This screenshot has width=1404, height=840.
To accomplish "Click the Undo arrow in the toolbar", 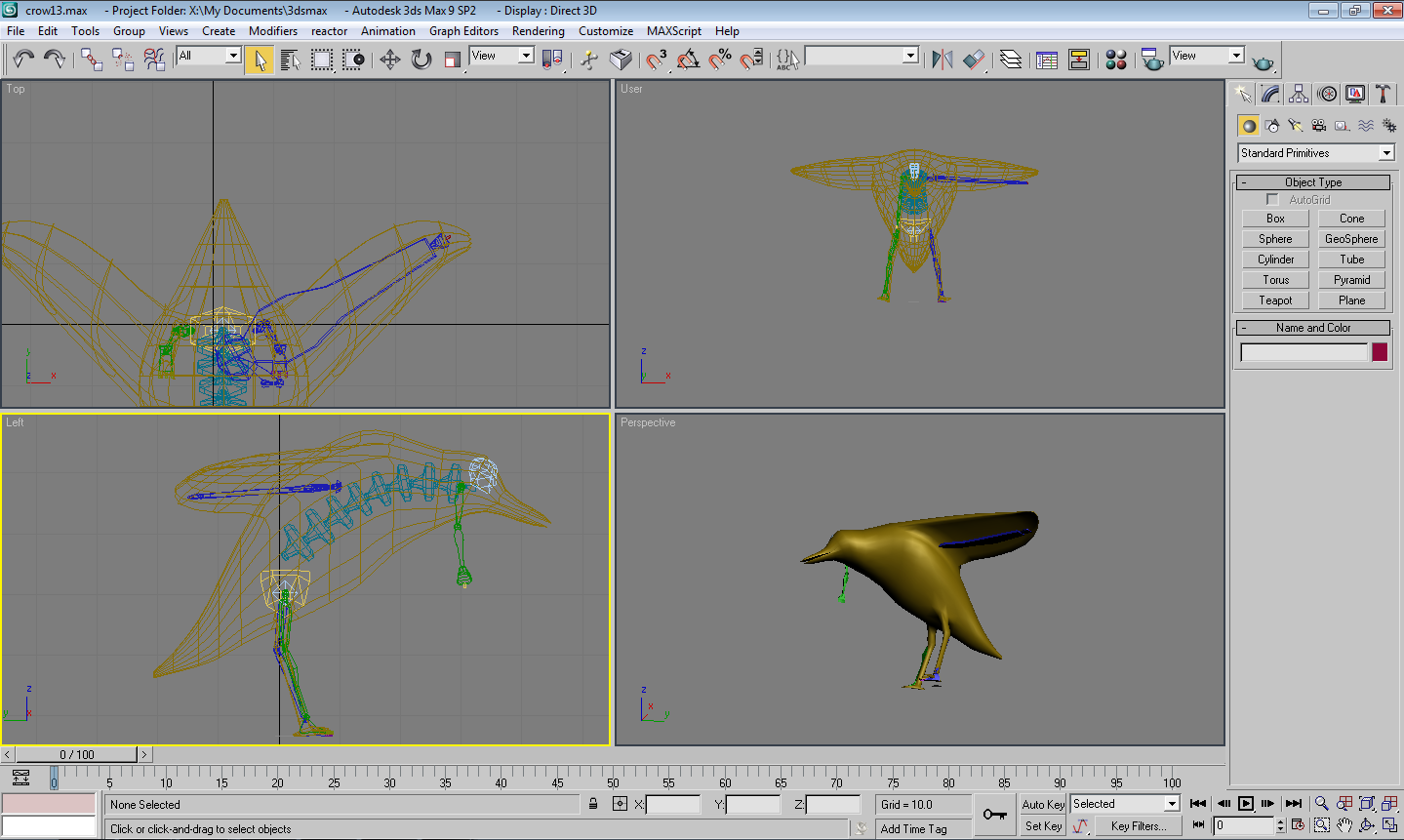I will tap(23, 60).
